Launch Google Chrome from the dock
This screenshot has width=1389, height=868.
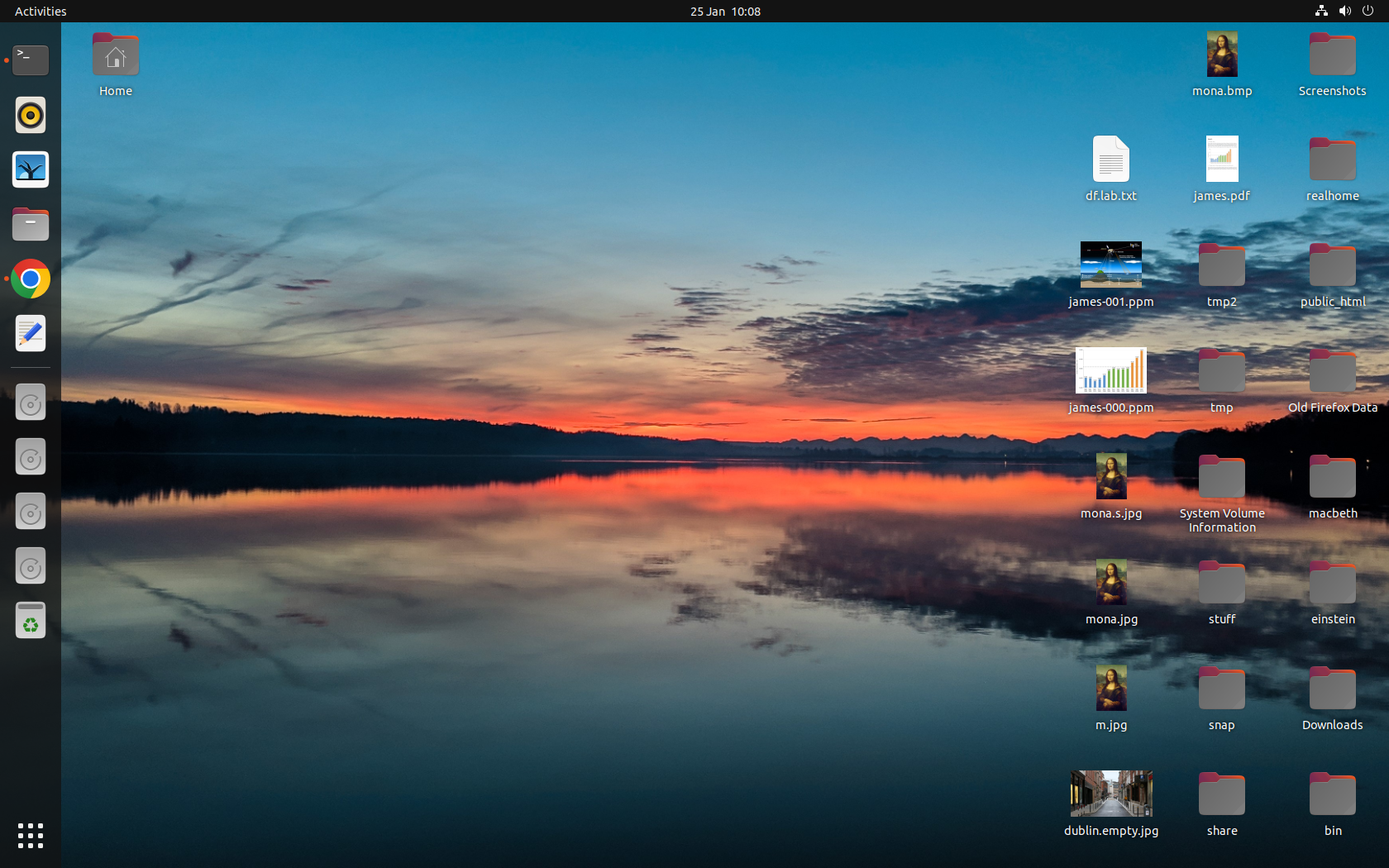pyautogui.click(x=31, y=279)
